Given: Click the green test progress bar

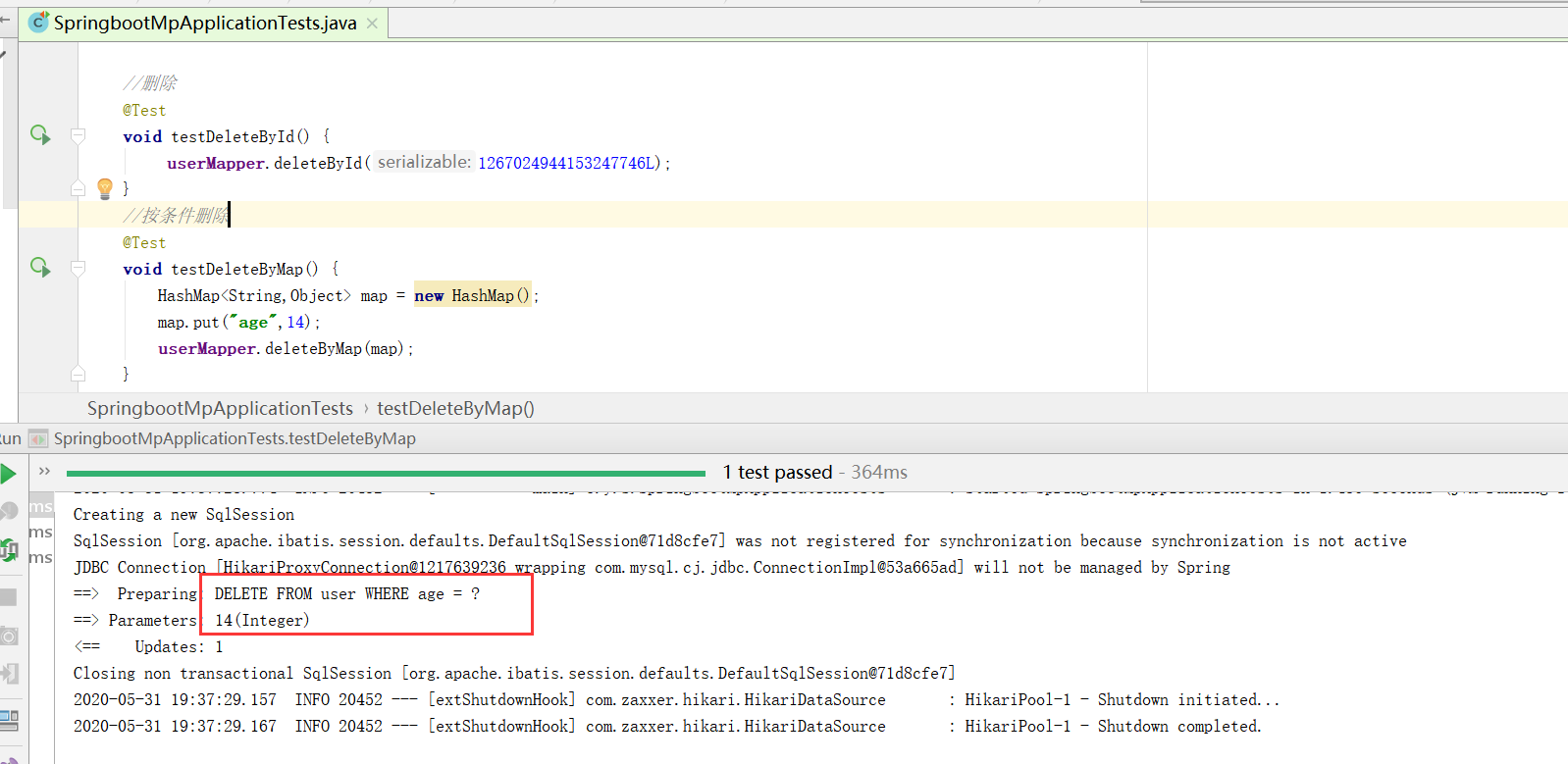Looking at the screenshot, I should 386,474.
